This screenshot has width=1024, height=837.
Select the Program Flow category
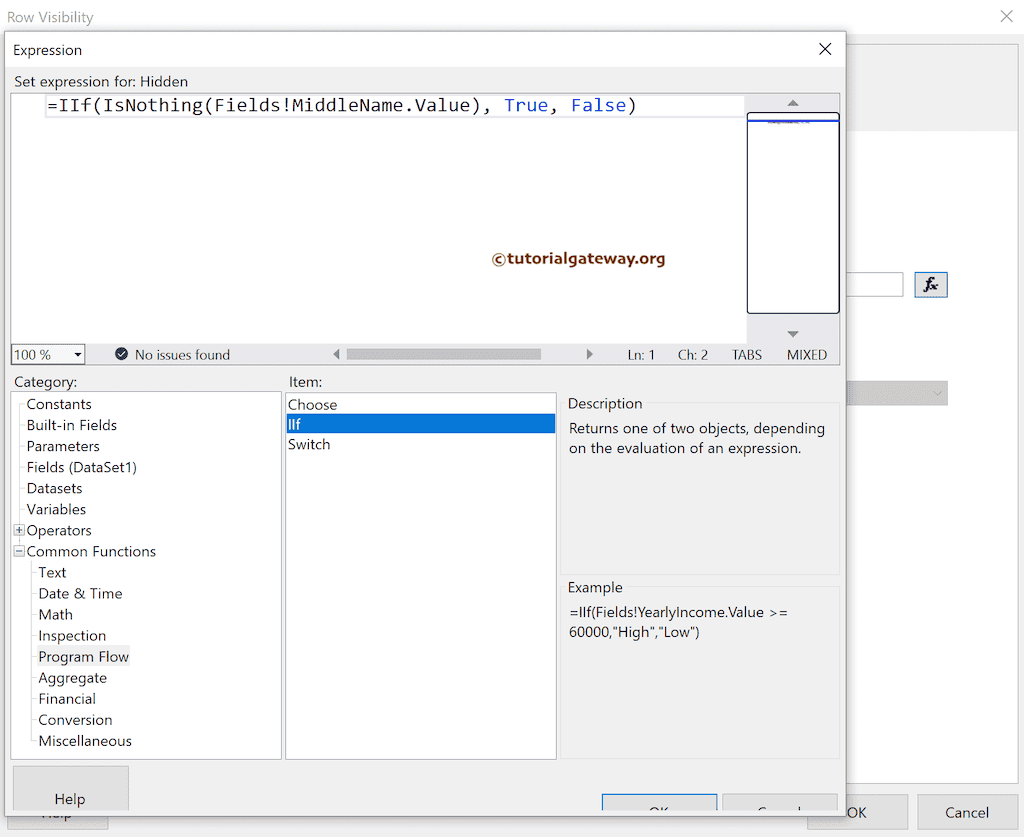click(83, 656)
